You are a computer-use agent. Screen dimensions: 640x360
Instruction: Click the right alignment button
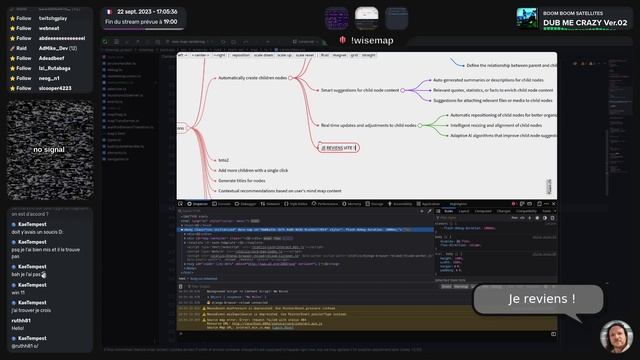click(x=220, y=55)
